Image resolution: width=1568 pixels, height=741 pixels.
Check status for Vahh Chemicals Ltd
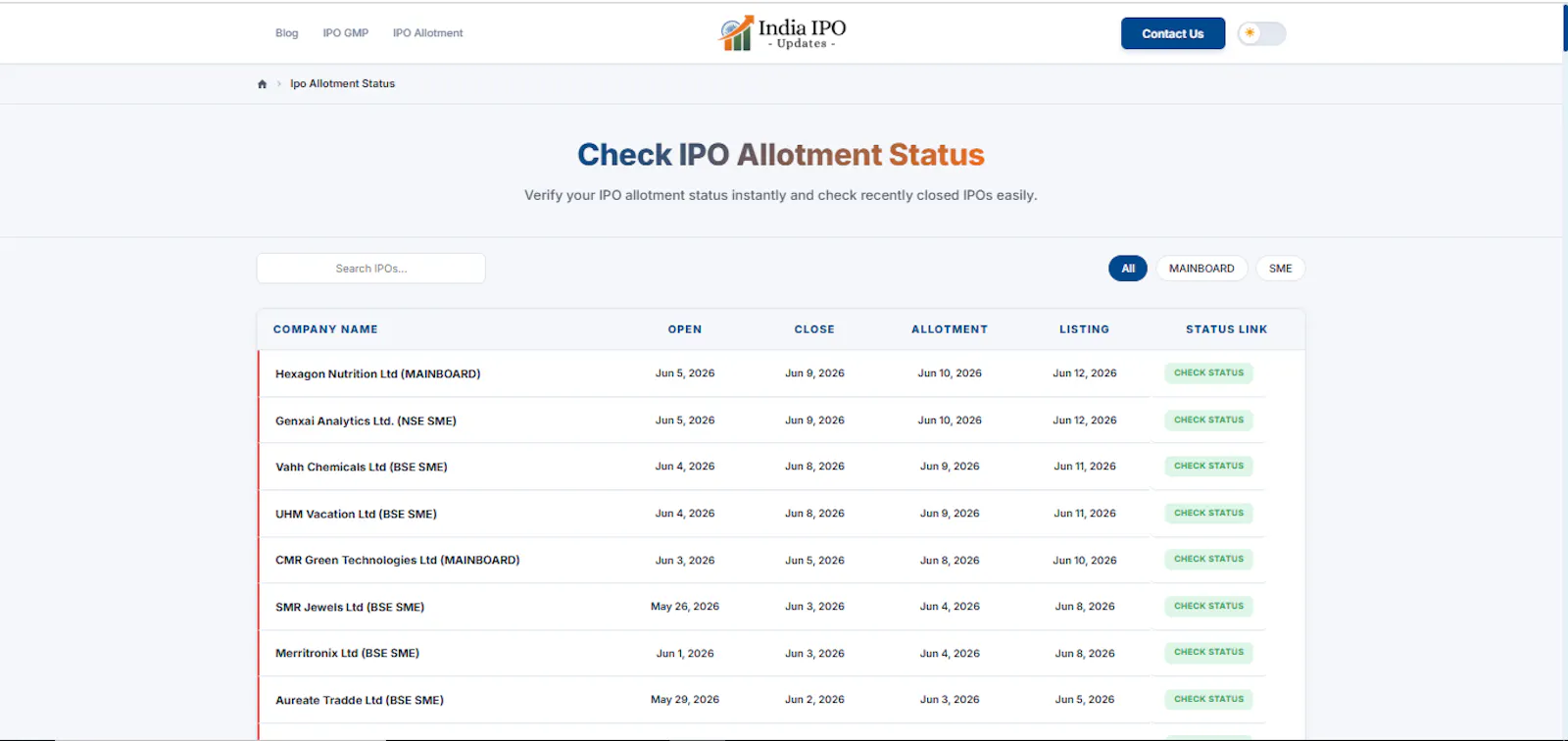click(1208, 467)
